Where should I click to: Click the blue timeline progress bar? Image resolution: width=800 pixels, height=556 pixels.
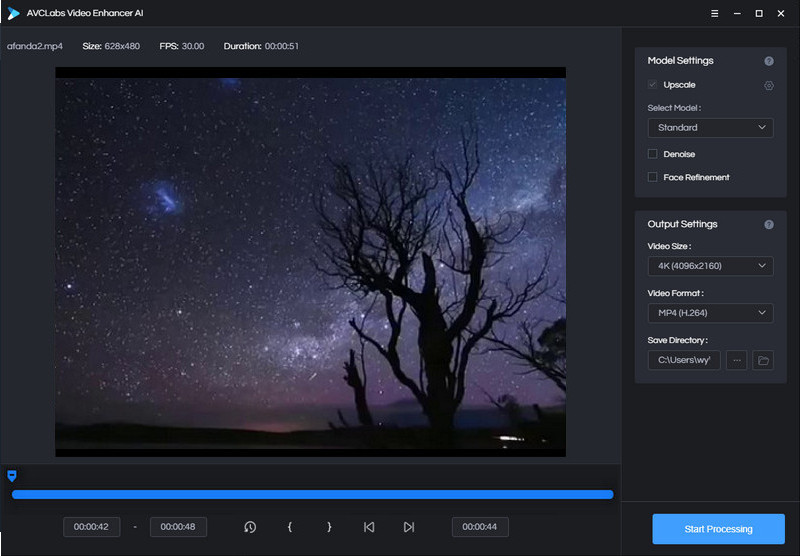click(x=312, y=494)
